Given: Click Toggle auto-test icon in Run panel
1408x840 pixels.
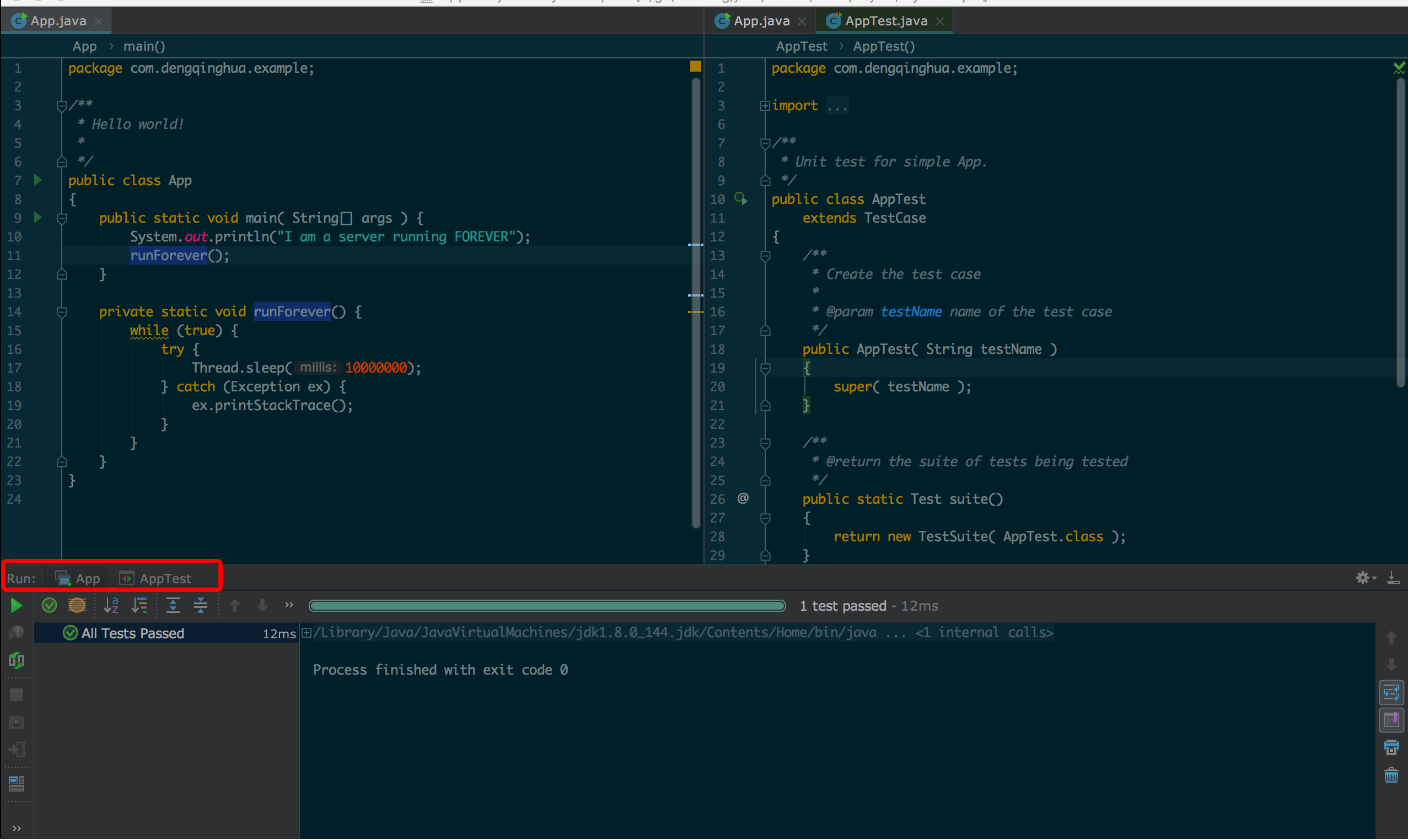Looking at the screenshot, I should [17, 660].
